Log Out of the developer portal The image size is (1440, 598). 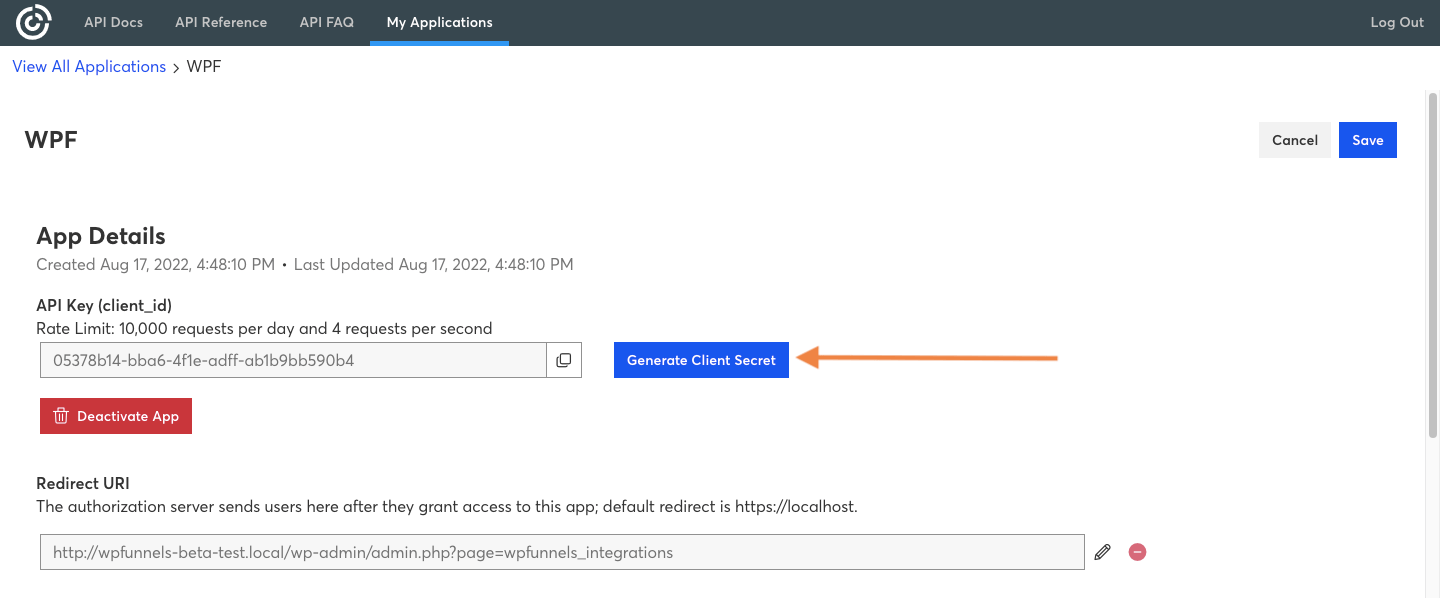tap(1397, 22)
